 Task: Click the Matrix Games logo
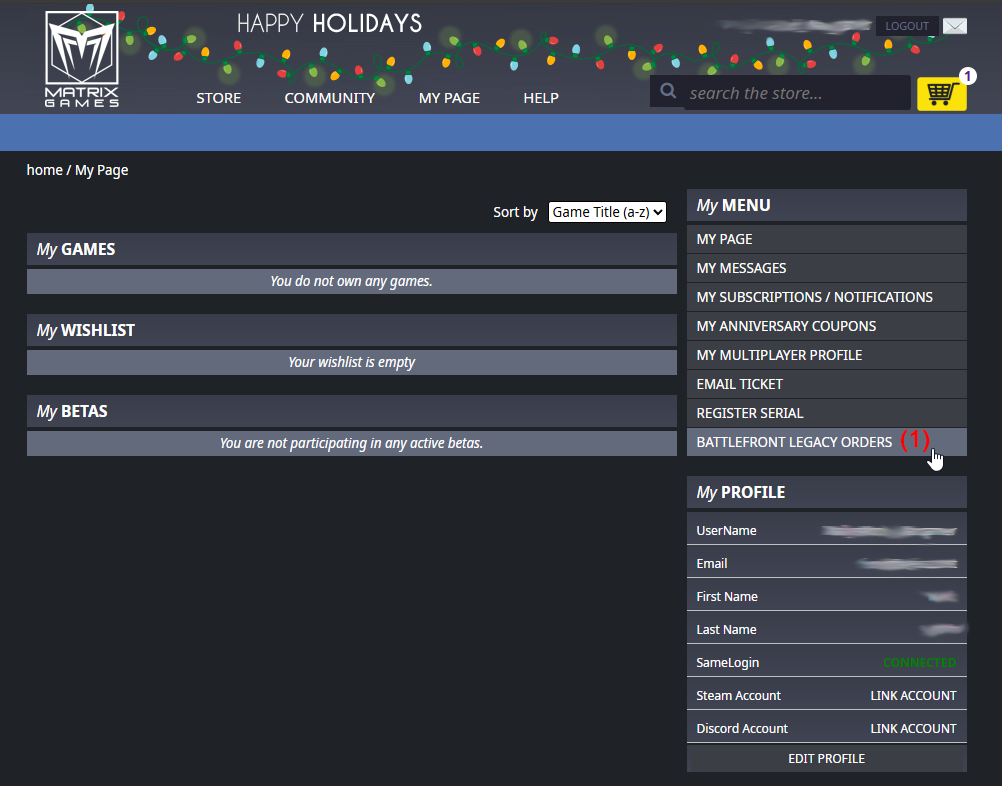point(82,59)
